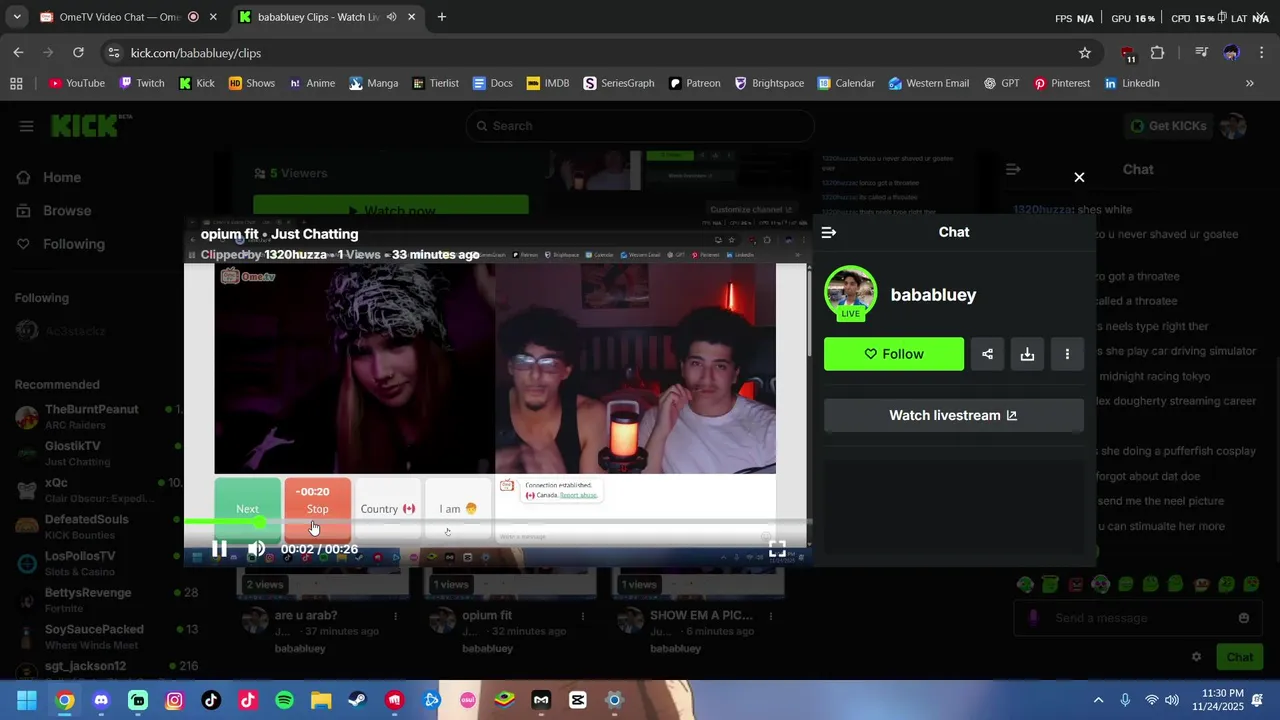
Task: Open microphone status in the system tray
Action: pyautogui.click(x=1125, y=700)
